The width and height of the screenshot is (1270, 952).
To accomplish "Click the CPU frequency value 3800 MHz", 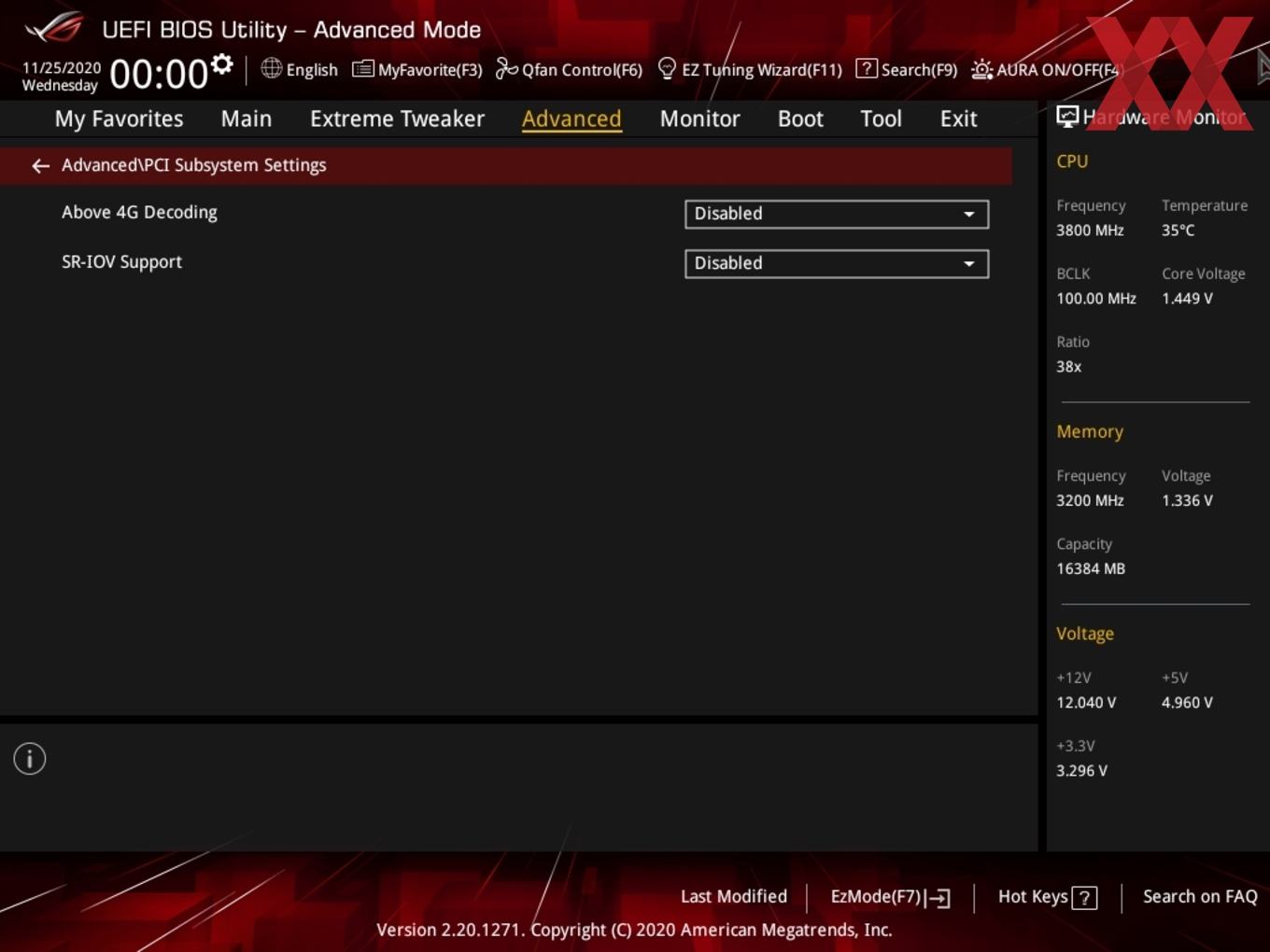I will point(1090,231).
